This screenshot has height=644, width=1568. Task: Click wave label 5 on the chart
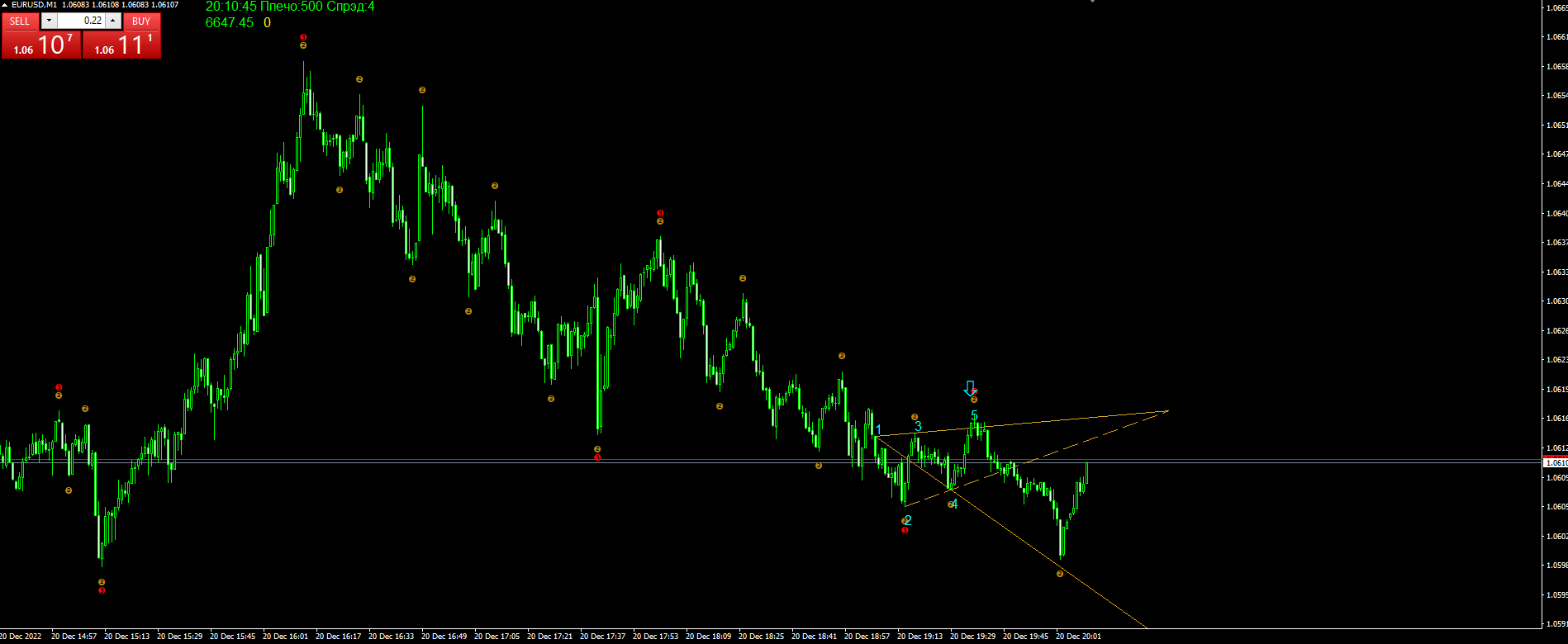pyautogui.click(x=974, y=416)
